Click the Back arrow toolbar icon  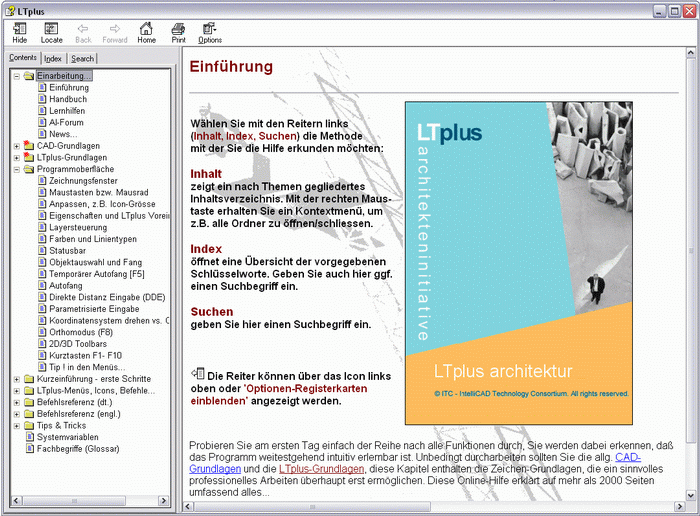click(x=83, y=29)
